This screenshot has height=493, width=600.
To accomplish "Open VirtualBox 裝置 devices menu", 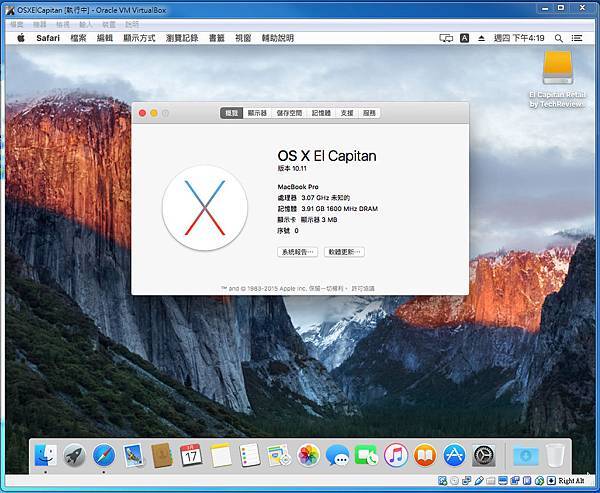I will tap(109, 24).
